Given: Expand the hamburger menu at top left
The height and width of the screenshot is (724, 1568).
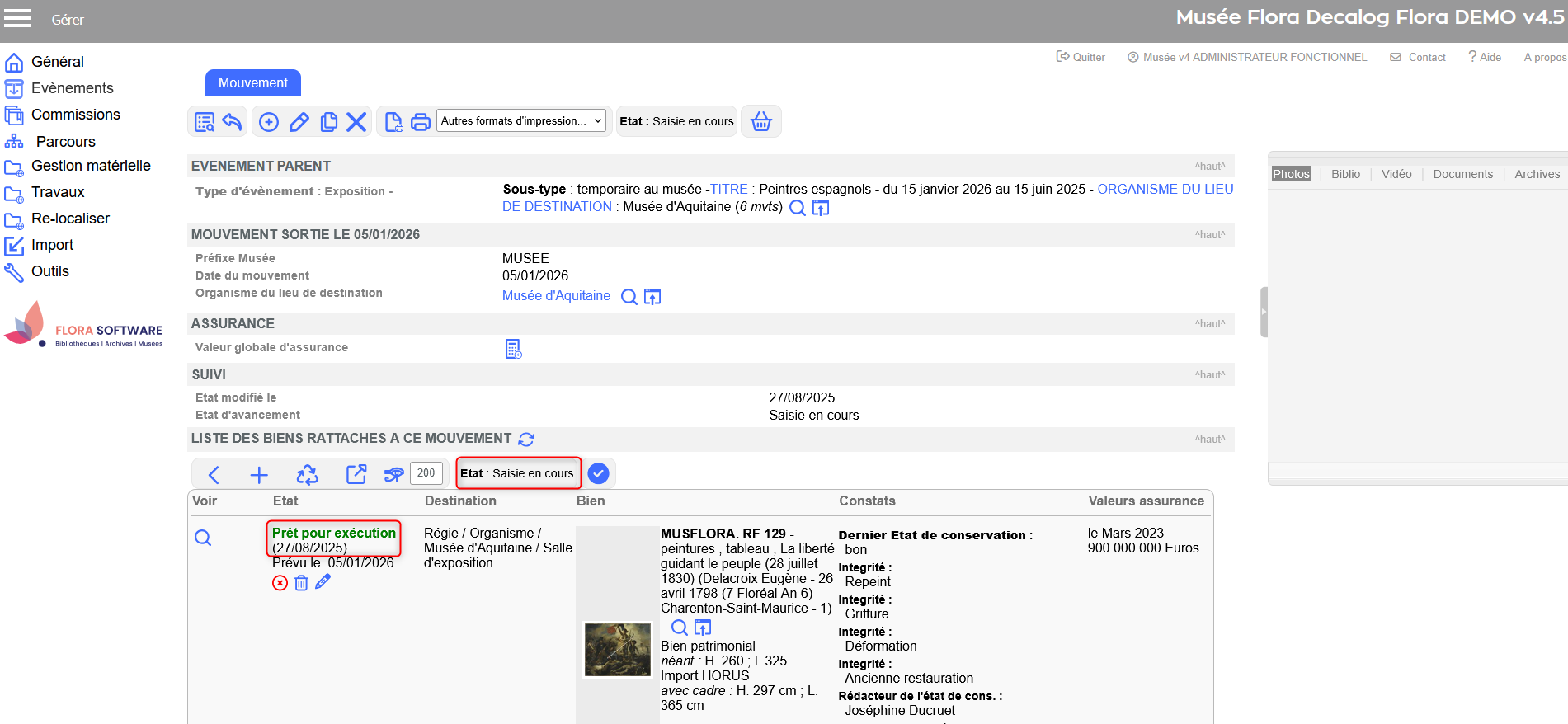Looking at the screenshot, I should point(17,18).
